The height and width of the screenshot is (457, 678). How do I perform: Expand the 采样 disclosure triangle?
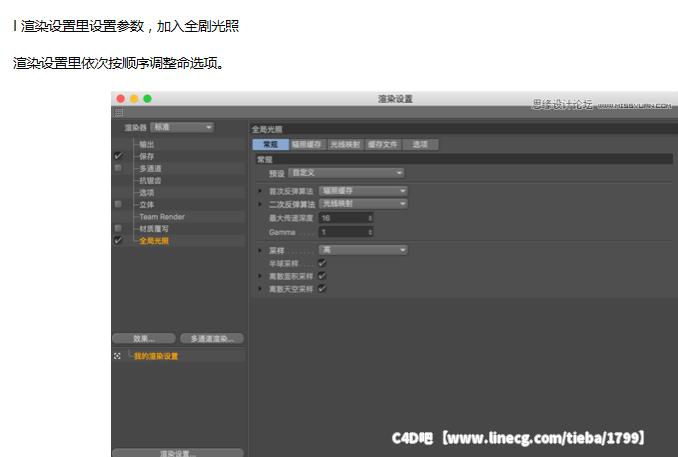tap(260, 250)
